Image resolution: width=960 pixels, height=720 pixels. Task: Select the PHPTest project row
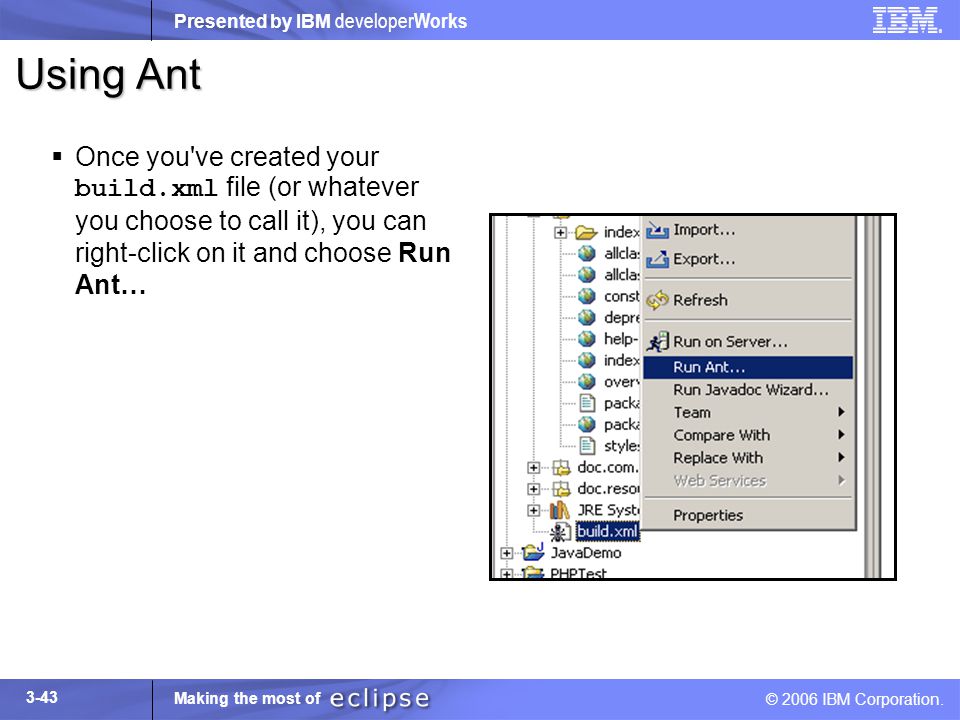578,573
